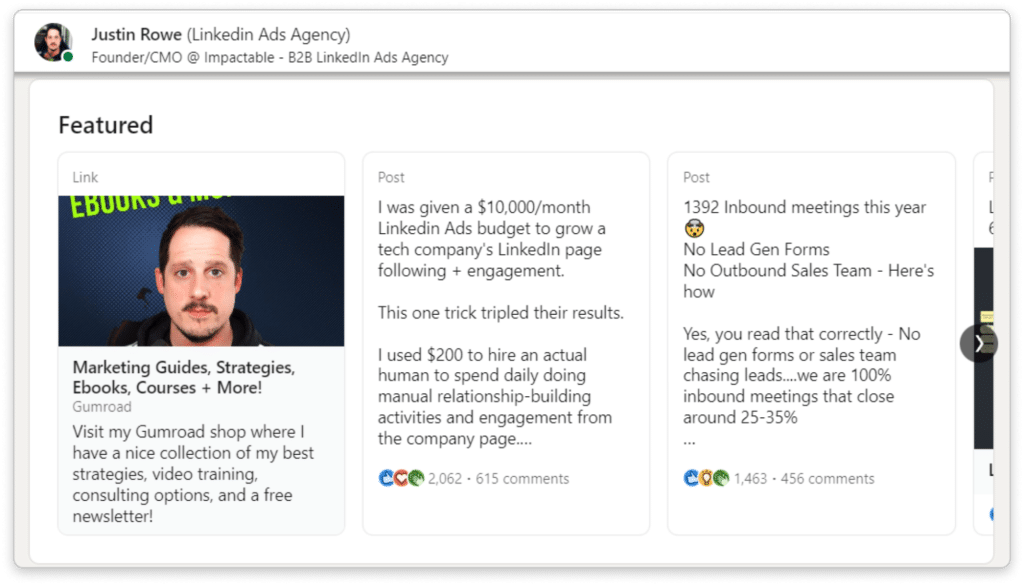Open 615 comments on LinkedIn Ads post
This screenshot has height=586, width=1024.
522,479
